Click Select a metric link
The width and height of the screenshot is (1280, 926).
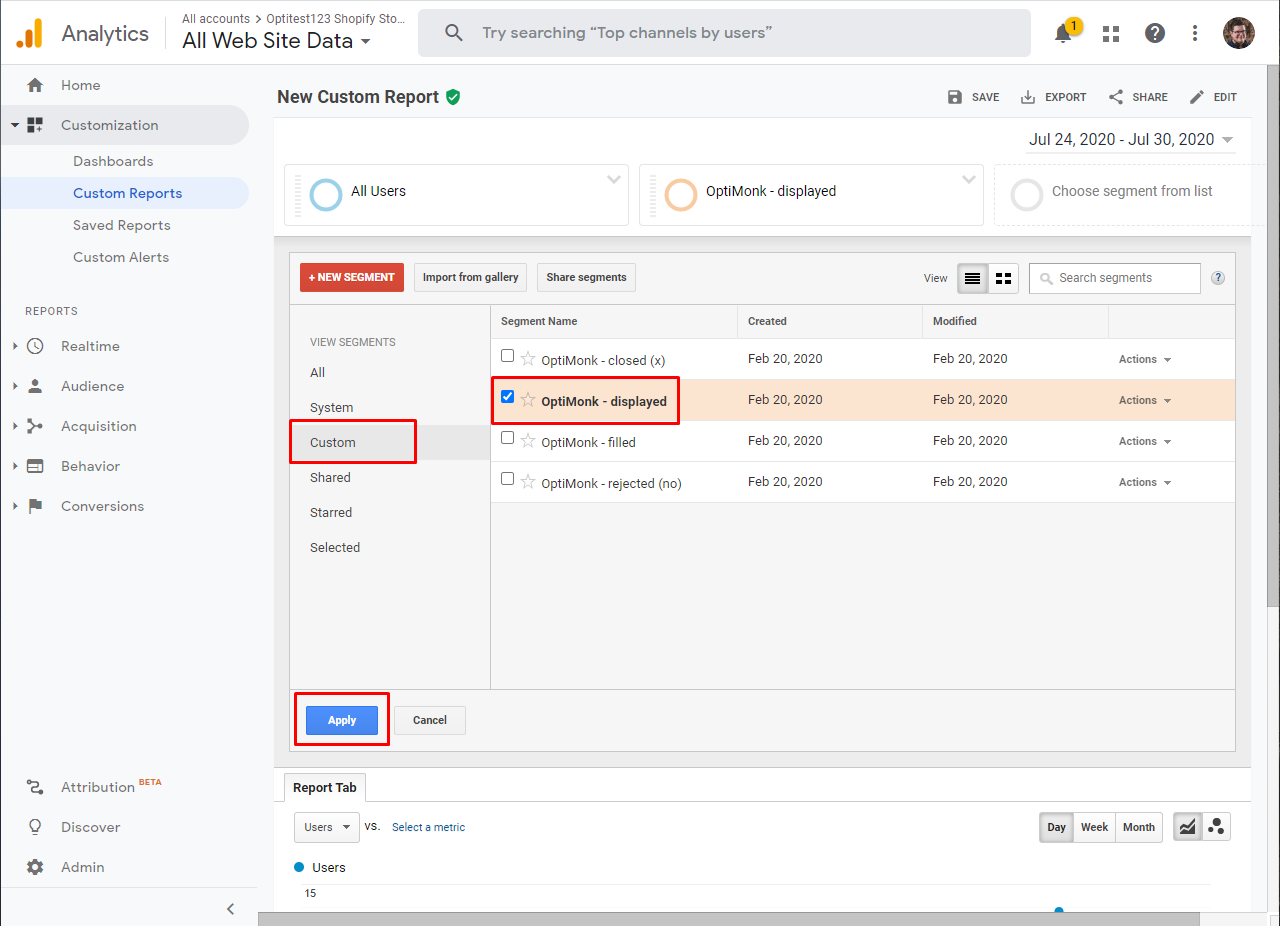tap(428, 827)
